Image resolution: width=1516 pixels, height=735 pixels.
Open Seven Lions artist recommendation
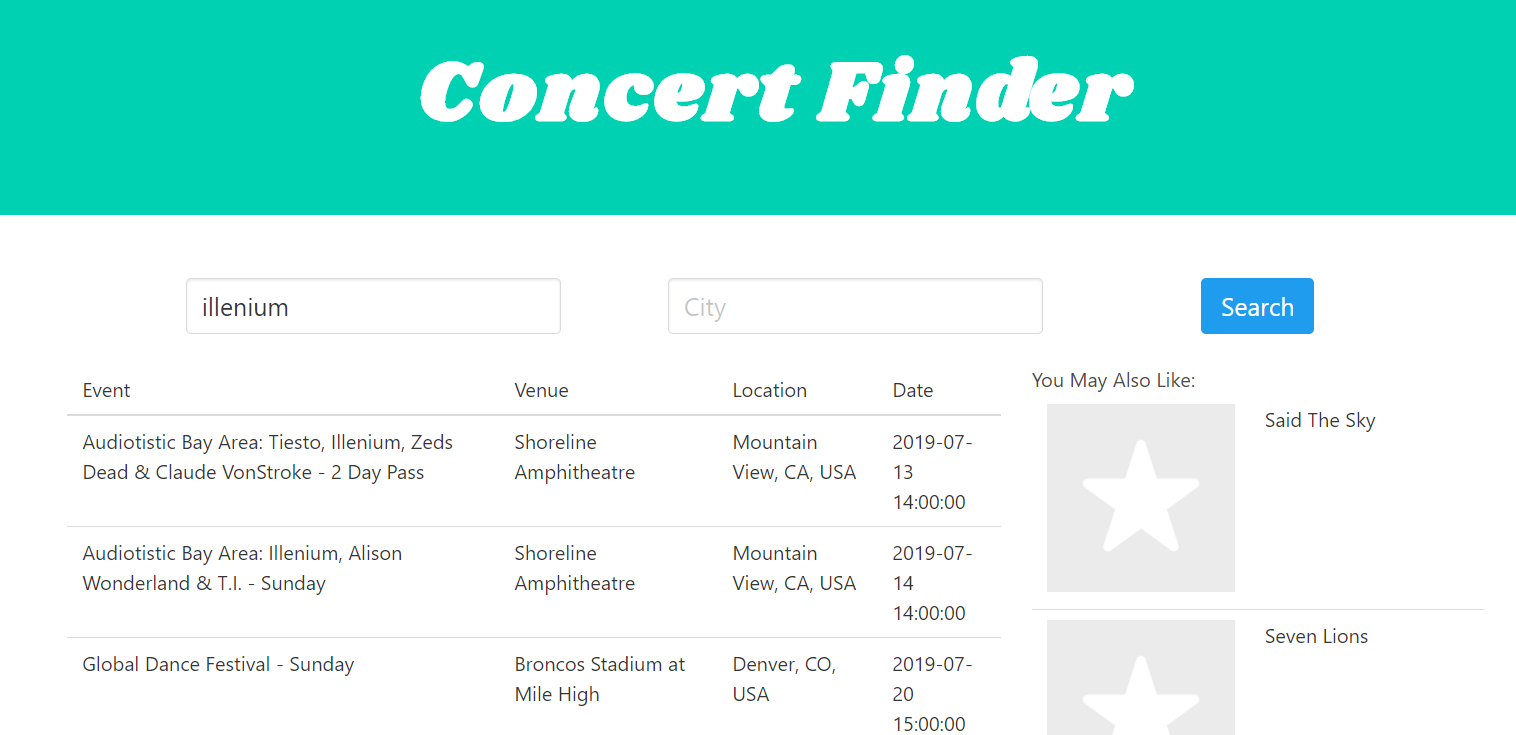click(1316, 636)
